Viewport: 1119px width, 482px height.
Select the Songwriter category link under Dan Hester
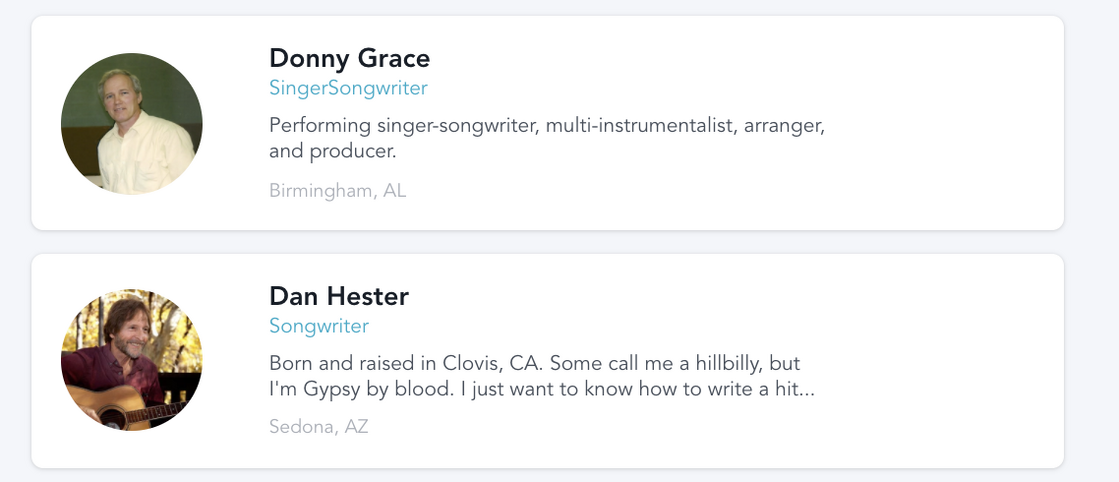click(x=319, y=326)
